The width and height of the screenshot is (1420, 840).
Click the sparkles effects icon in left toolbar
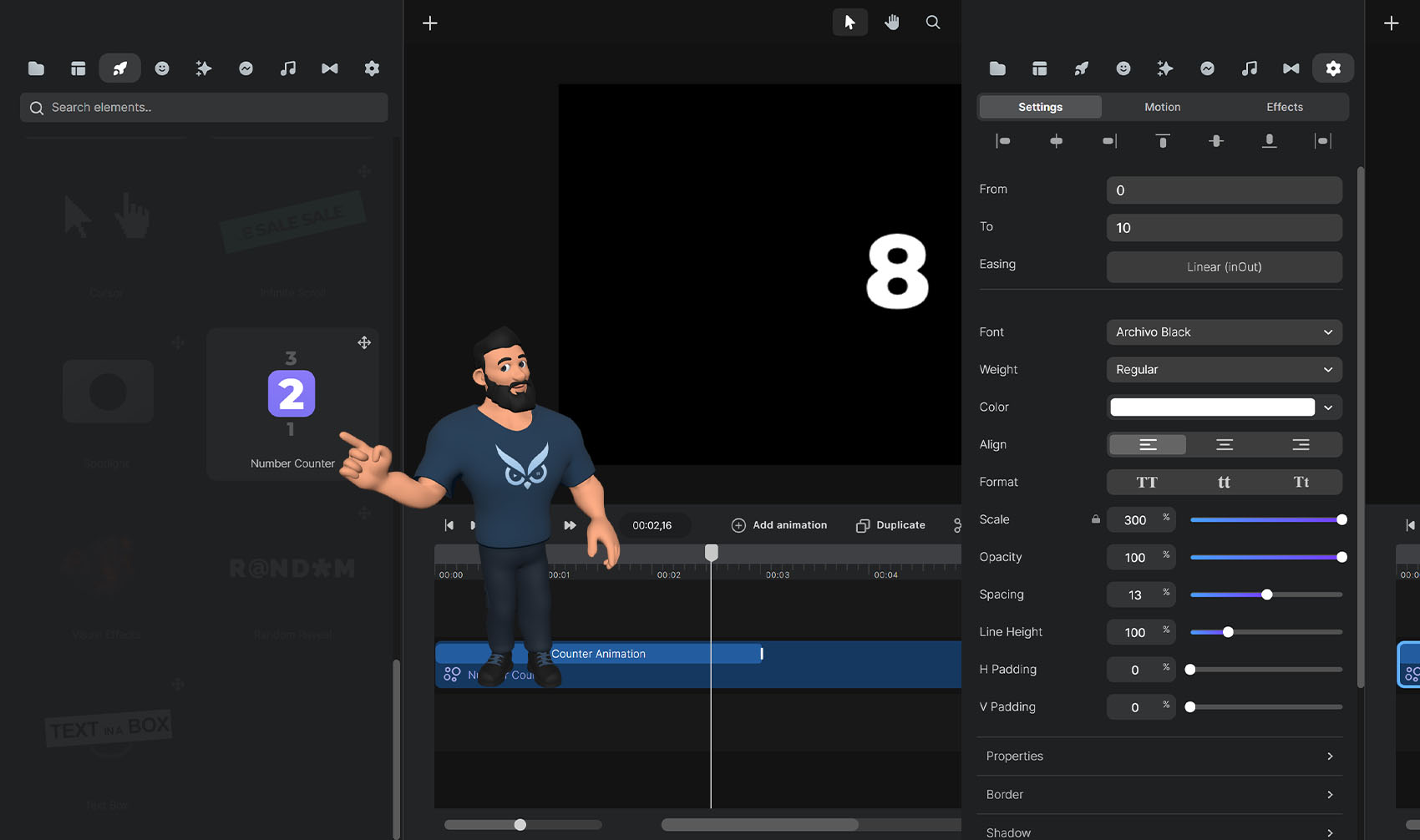(204, 68)
